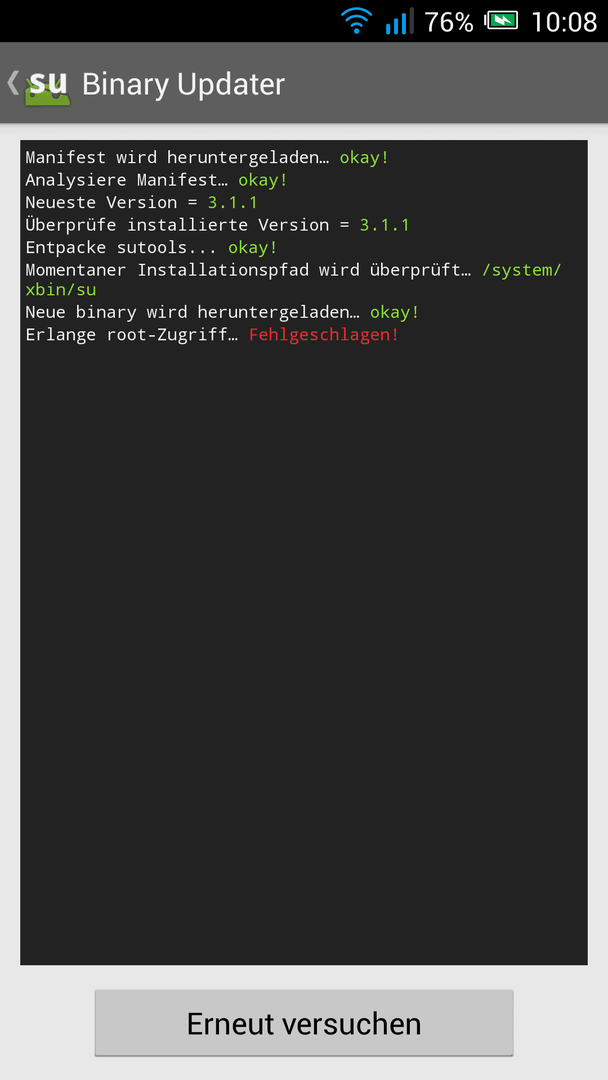
Task: Tap the Erlange root-Zugriff log text
Action: 132,335
